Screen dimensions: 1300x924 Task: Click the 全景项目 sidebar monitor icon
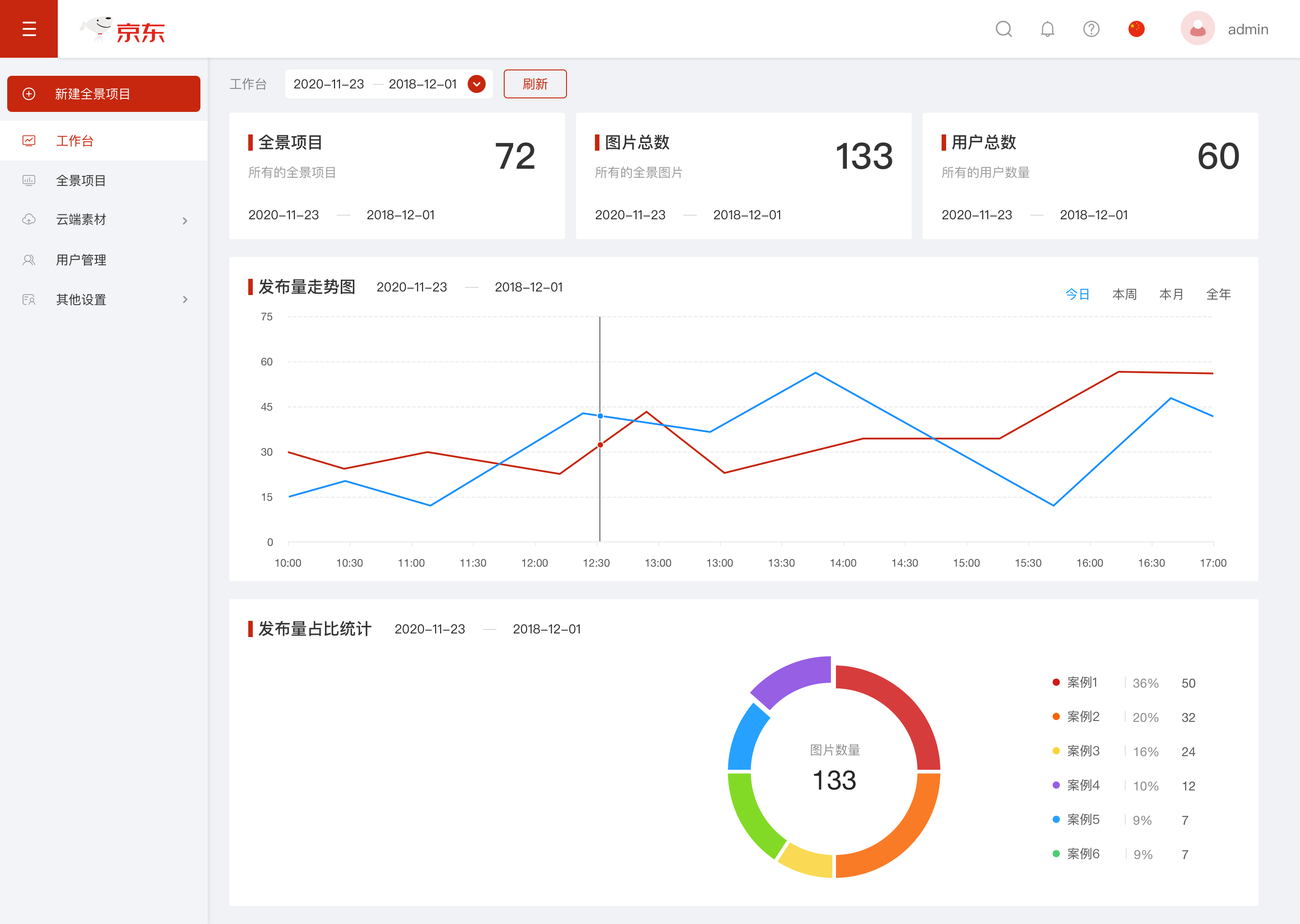pos(28,180)
